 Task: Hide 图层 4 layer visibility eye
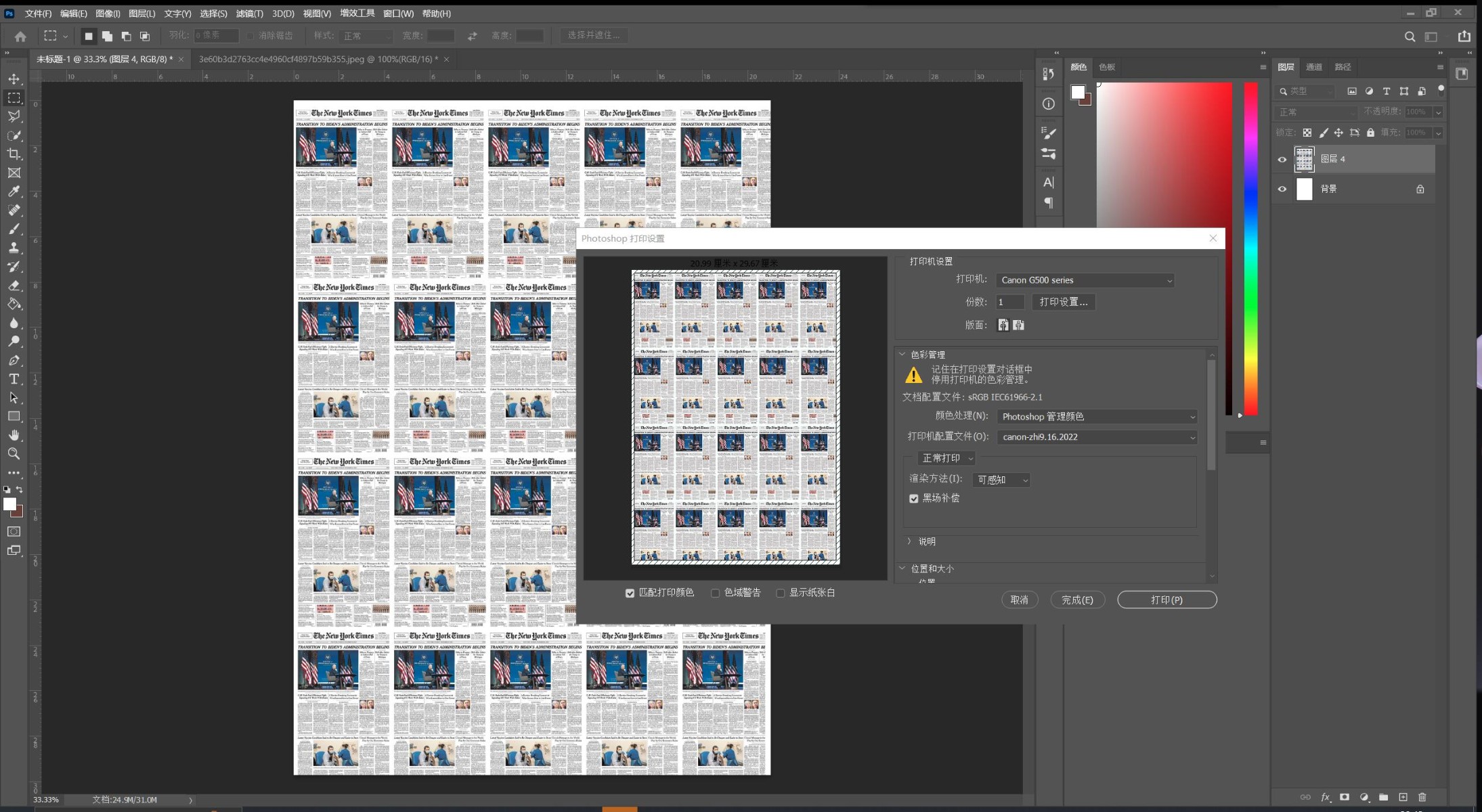point(1282,160)
